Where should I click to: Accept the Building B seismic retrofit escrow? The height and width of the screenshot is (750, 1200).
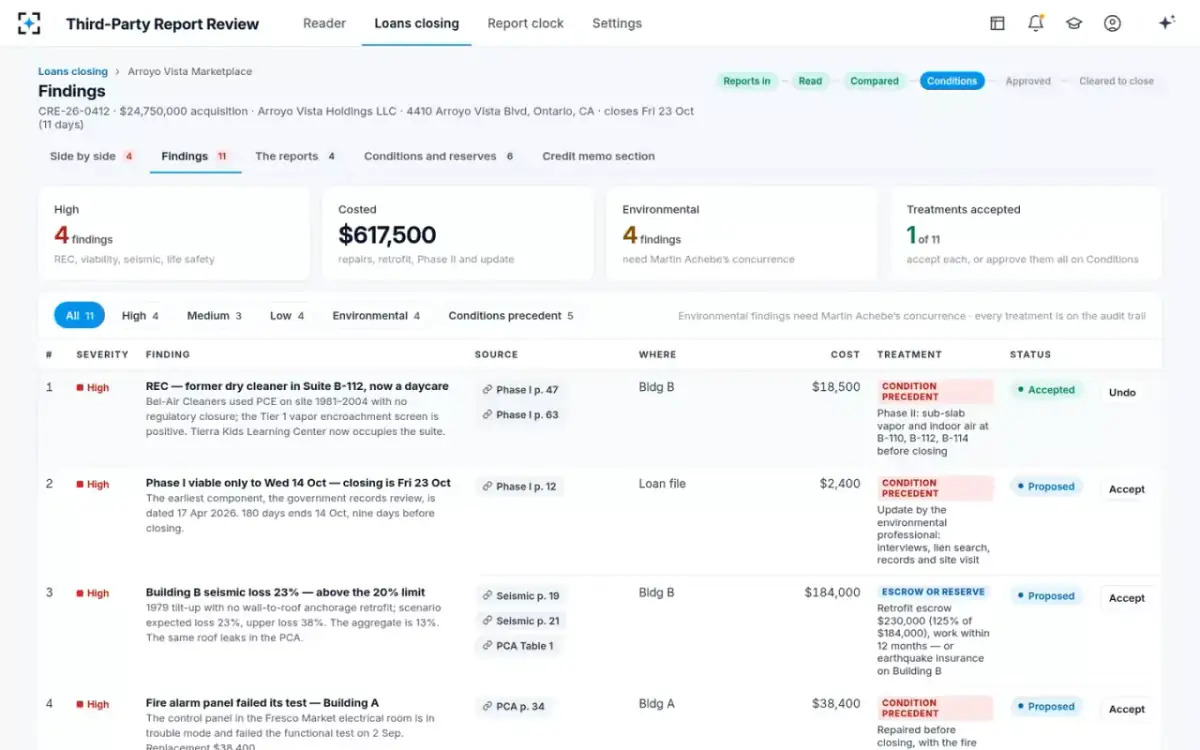pyautogui.click(x=1127, y=598)
